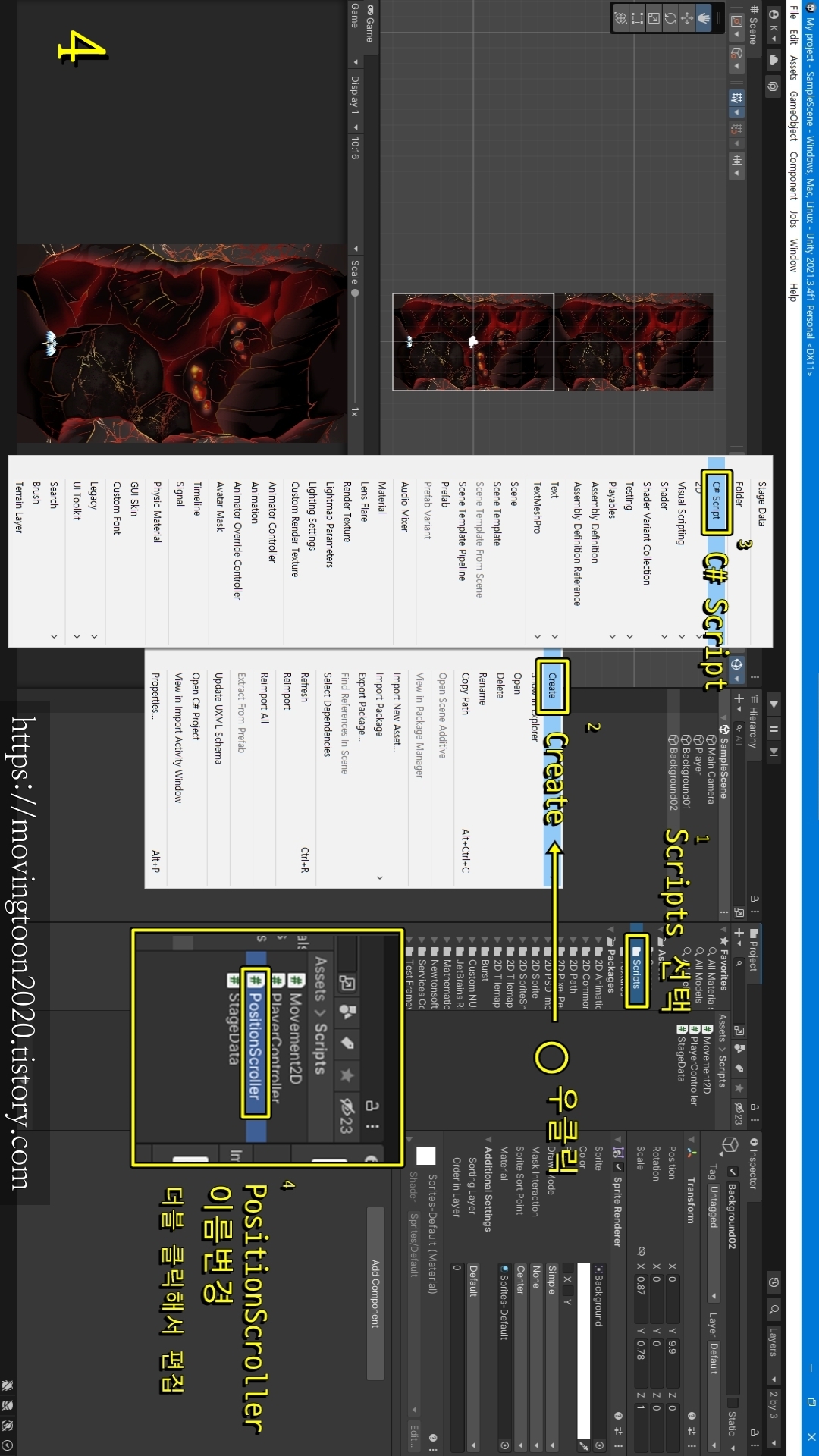
Task: Click the Order in Layer input field
Action: point(457,1357)
